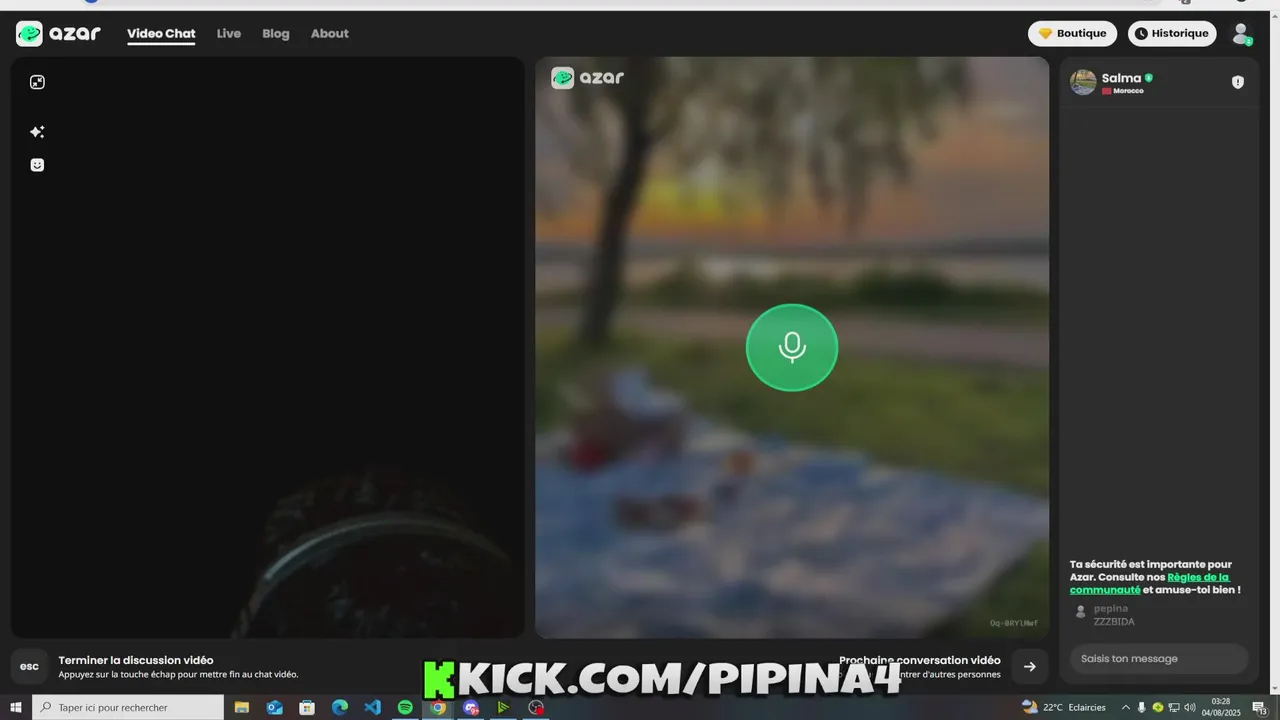
Task: Open the sparkle effects tool
Action: 37,132
